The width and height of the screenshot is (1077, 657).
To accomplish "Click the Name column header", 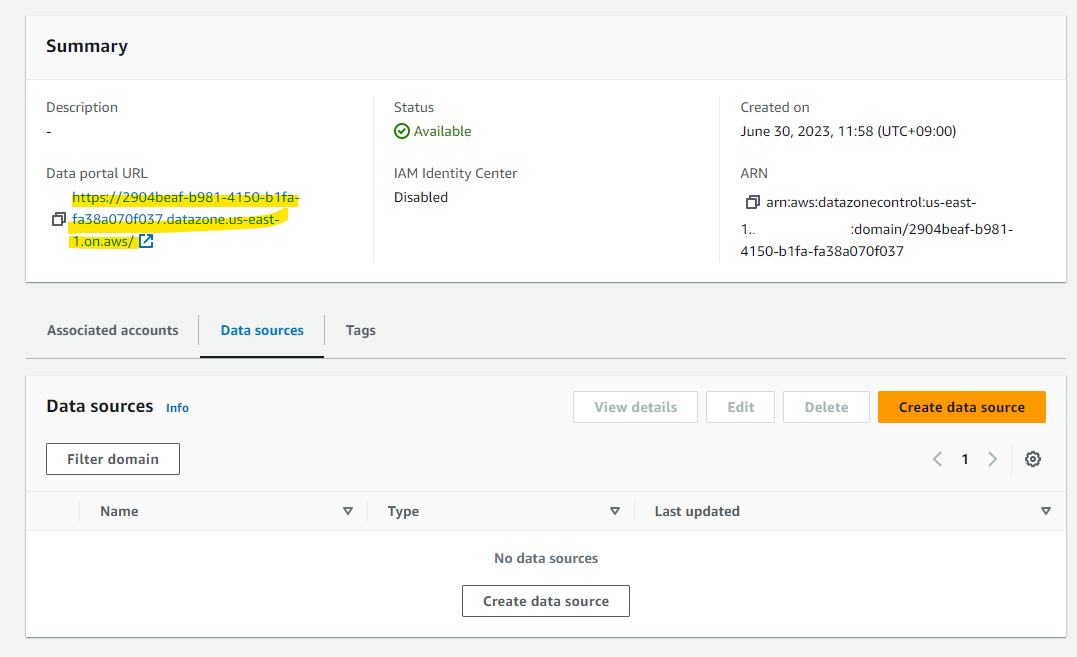I will pos(119,511).
